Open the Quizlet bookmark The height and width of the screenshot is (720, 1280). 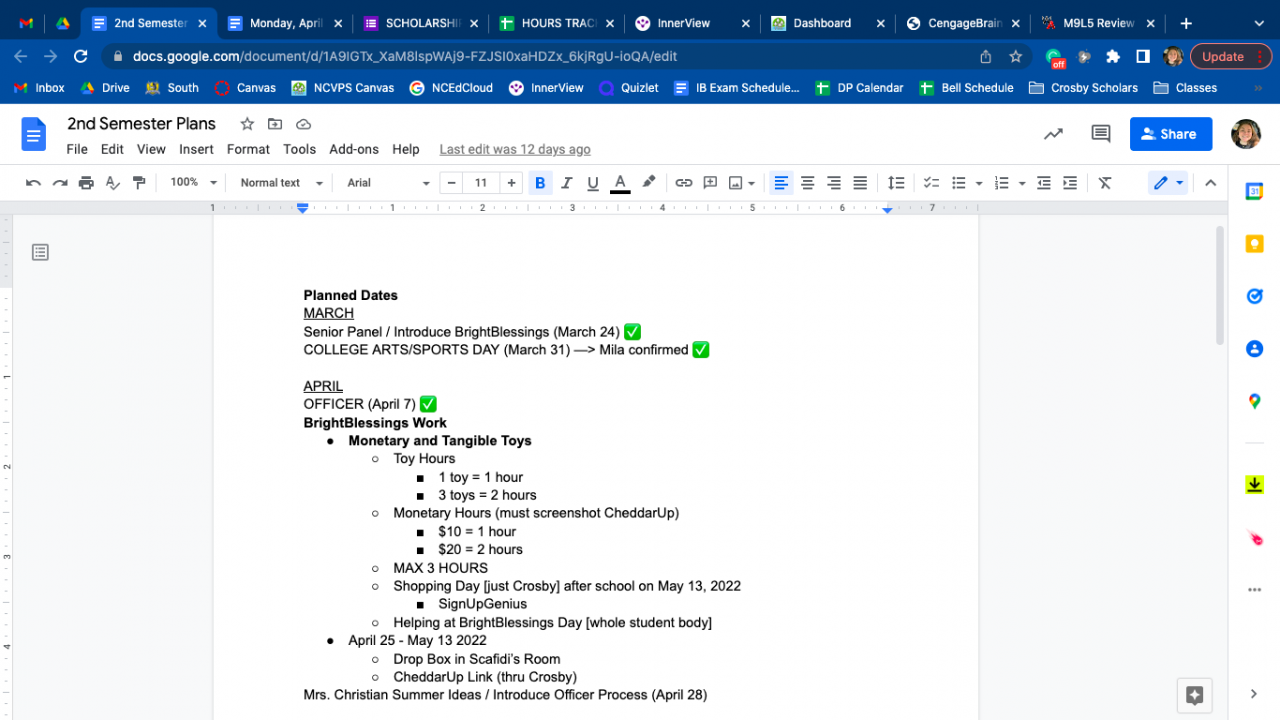coord(629,88)
